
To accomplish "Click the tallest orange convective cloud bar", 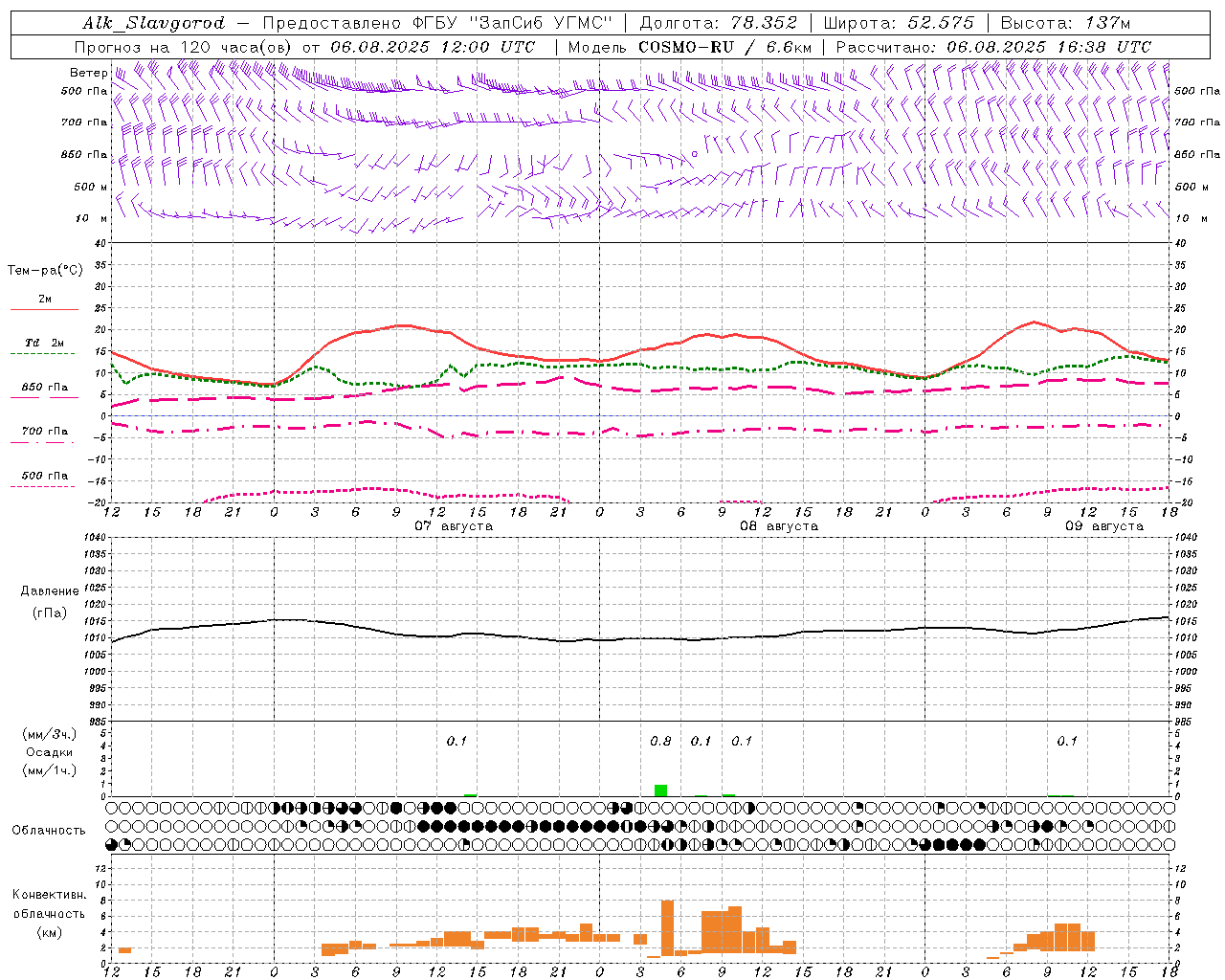I will [667, 928].
